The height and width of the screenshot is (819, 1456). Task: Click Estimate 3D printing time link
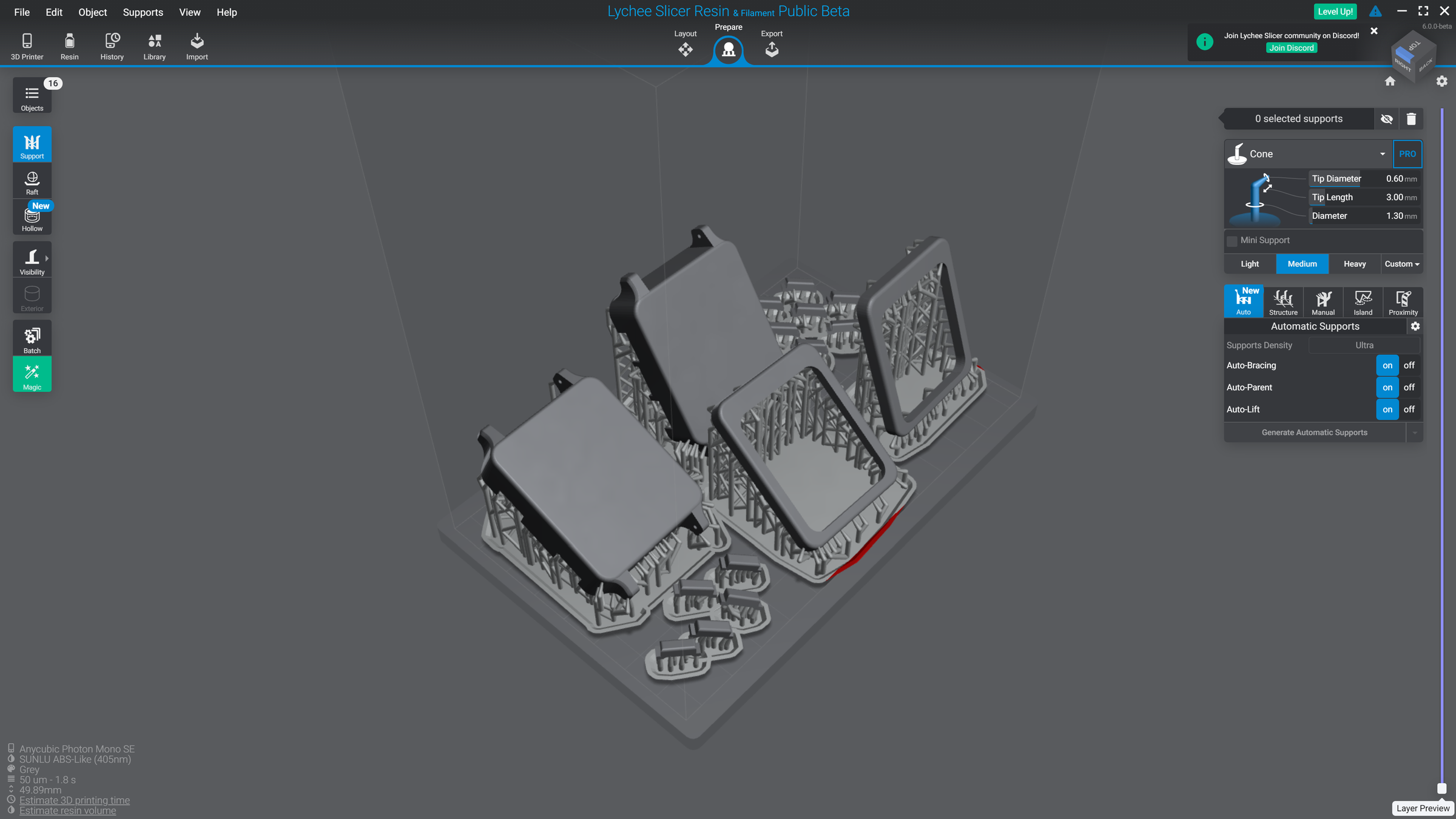[74, 800]
